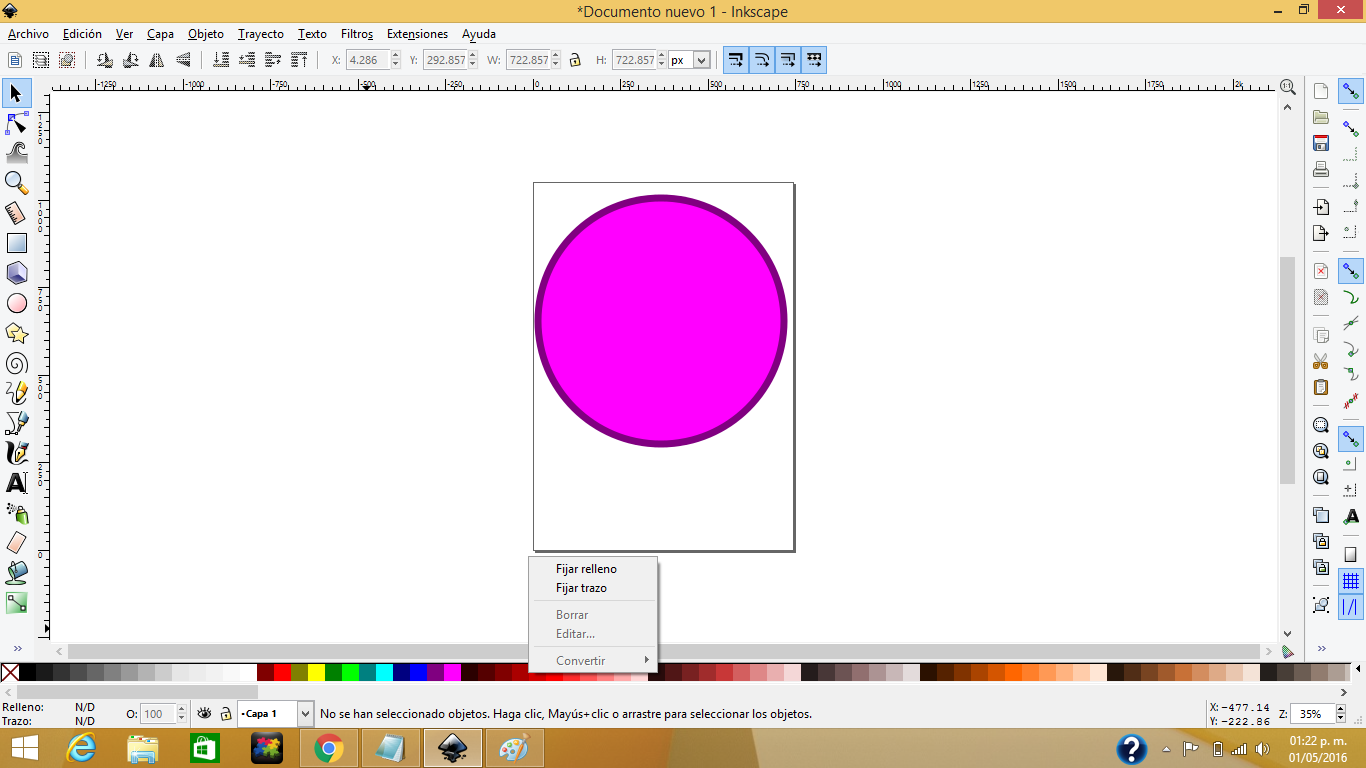This screenshot has width=1366, height=768.
Task: Toggle the W/H aspect ratio lock
Action: 575,59
